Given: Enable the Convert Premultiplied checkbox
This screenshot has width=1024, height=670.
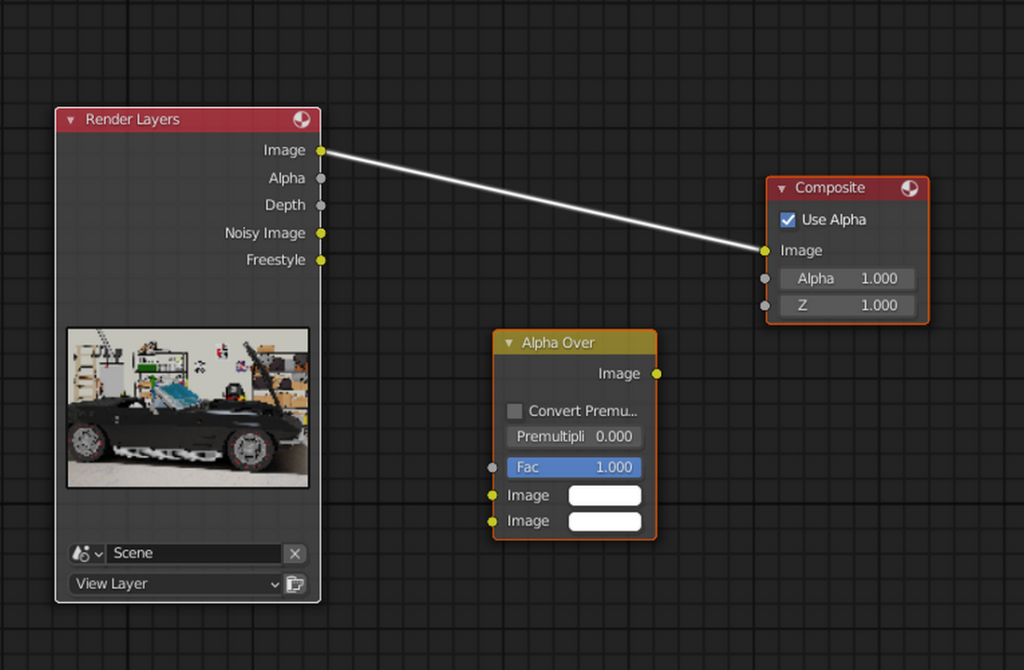Looking at the screenshot, I should coord(515,411).
